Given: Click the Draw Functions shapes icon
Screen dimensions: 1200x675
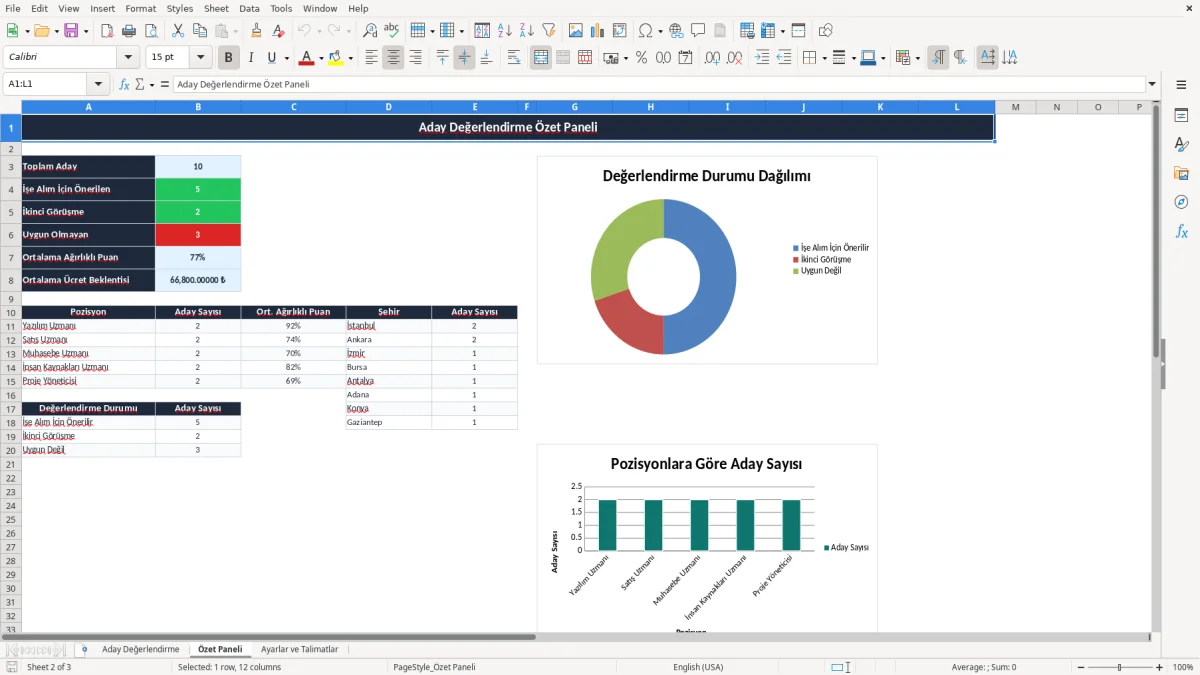Looking at the screenshot, I should coord(826,31).
